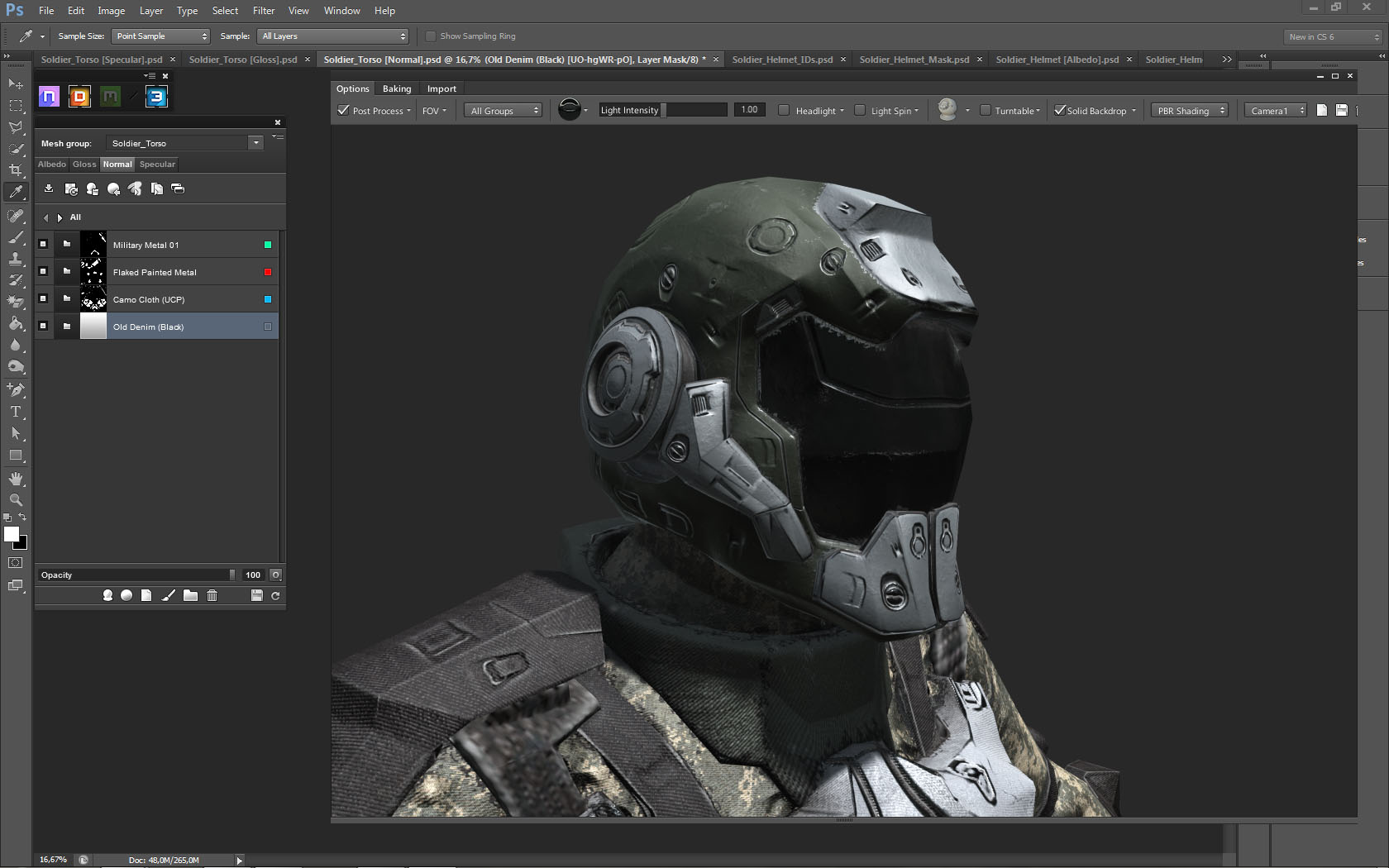This screenshot has height=868, width=1389.
Task: Select the Type tool
Action: (x=16, y=412)
